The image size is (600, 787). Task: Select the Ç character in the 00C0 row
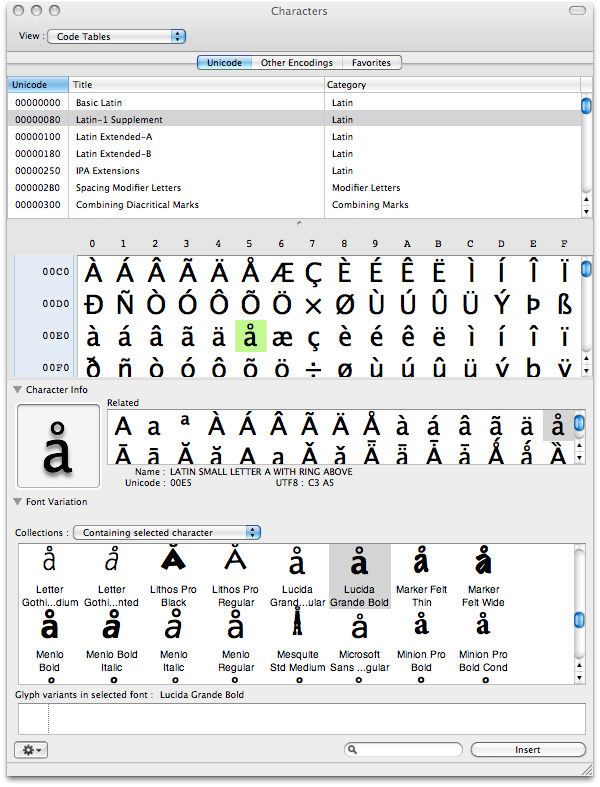[313, 273]
